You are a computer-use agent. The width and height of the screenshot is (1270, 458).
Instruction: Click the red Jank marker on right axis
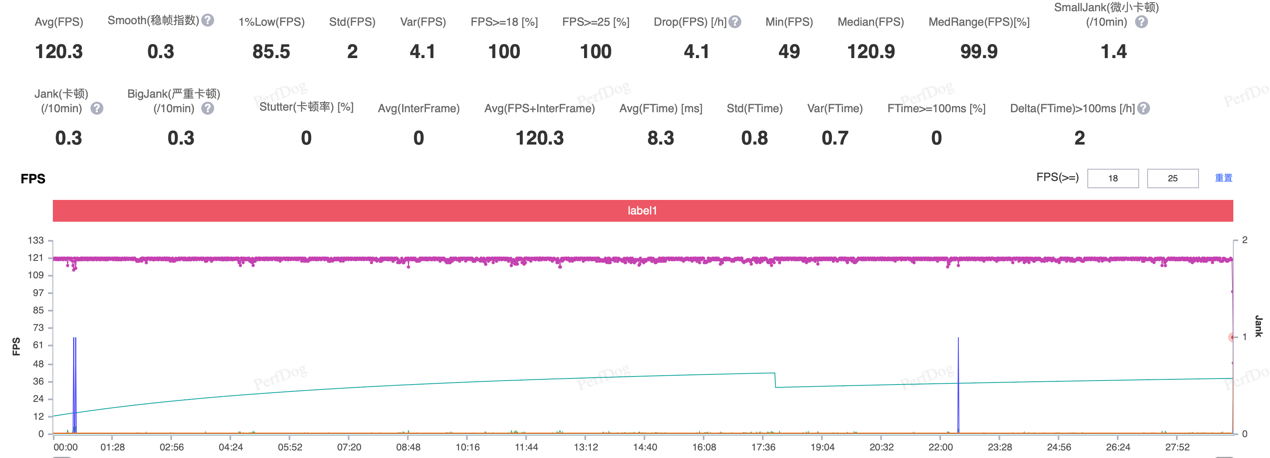tap(1232, 337)
